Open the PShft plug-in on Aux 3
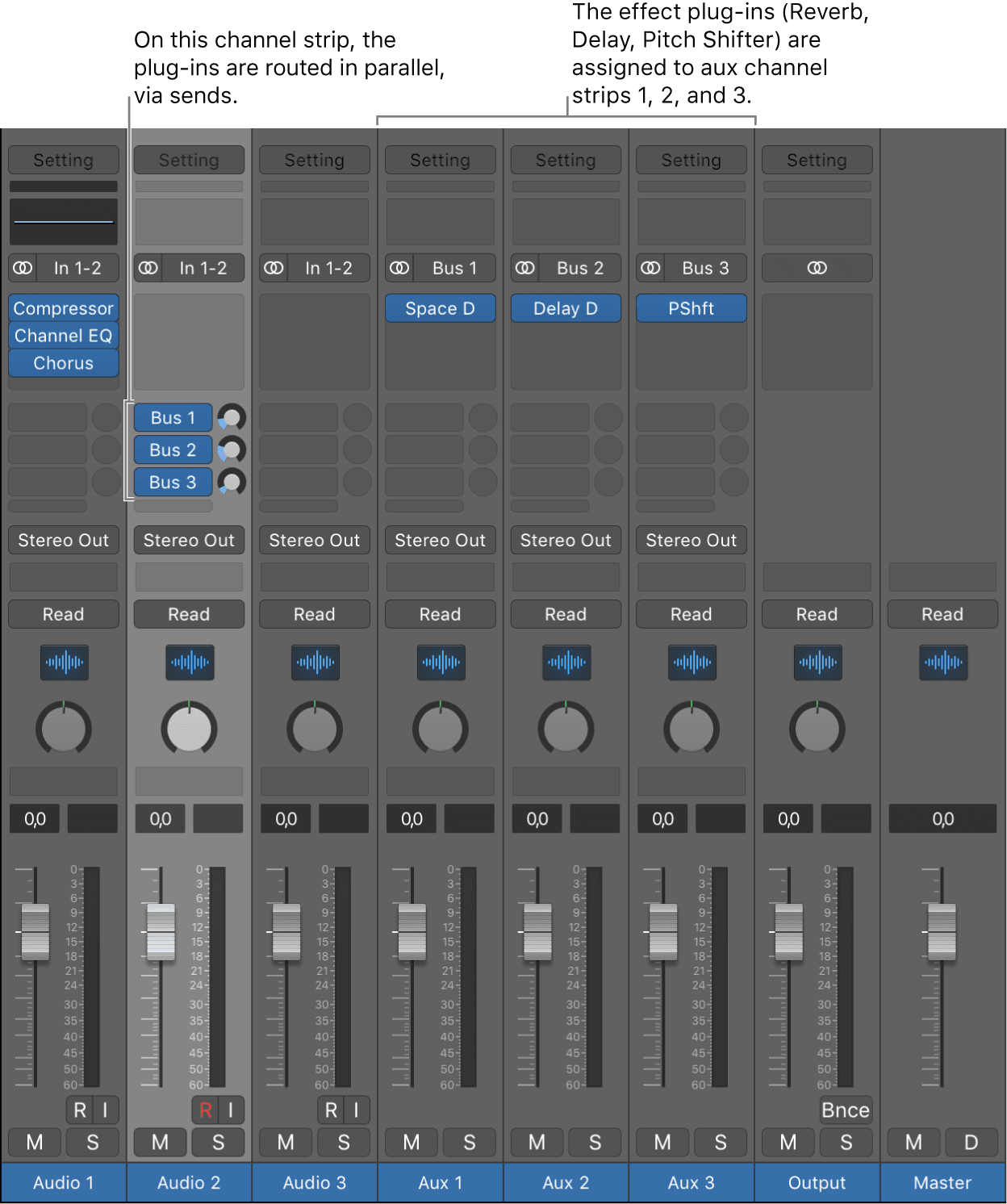 tap(692, 308)
